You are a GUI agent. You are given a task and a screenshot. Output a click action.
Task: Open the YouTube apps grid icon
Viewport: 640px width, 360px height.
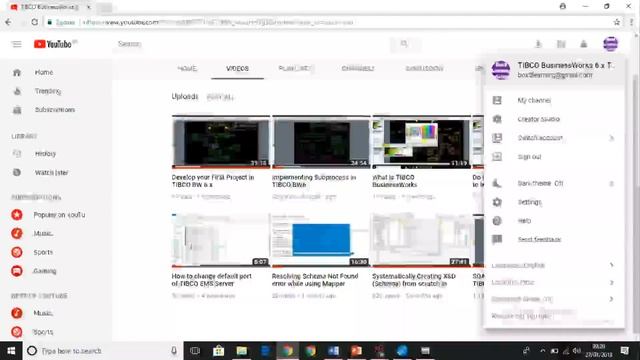pyautogui.click(x=561, y=44)
